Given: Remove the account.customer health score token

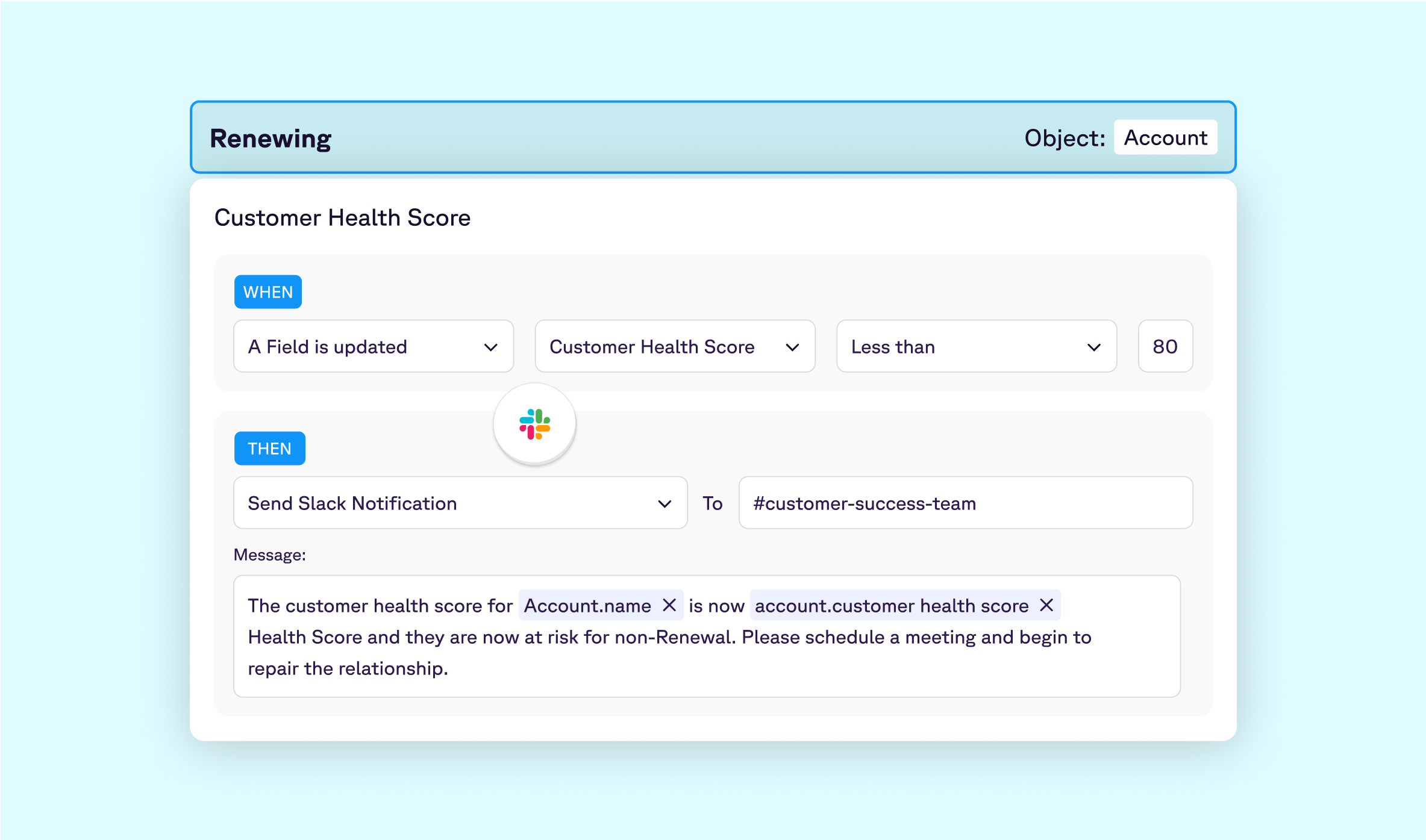Looking at the screenshot, I should (1046, 605).
